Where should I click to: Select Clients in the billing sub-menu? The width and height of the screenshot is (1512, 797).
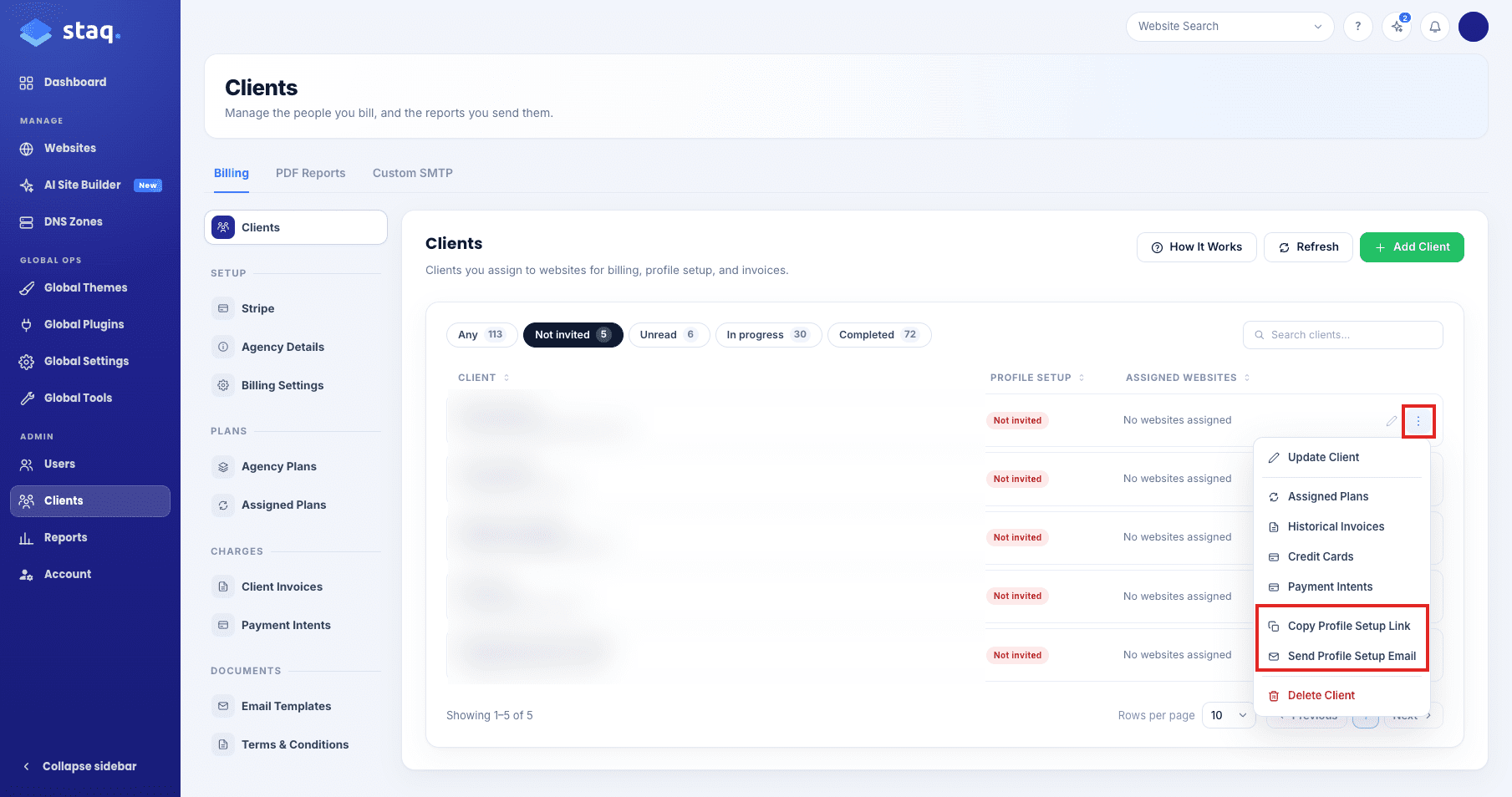pos(296,227)
